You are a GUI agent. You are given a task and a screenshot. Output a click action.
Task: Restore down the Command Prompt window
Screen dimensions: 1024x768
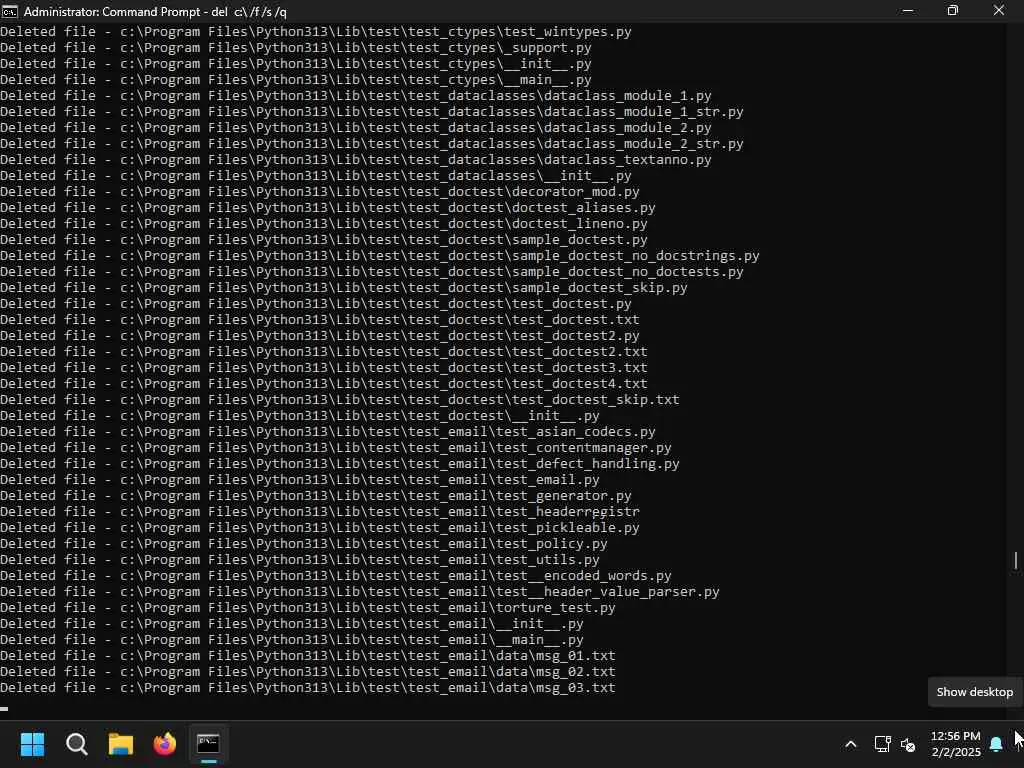tap(953, 11)
